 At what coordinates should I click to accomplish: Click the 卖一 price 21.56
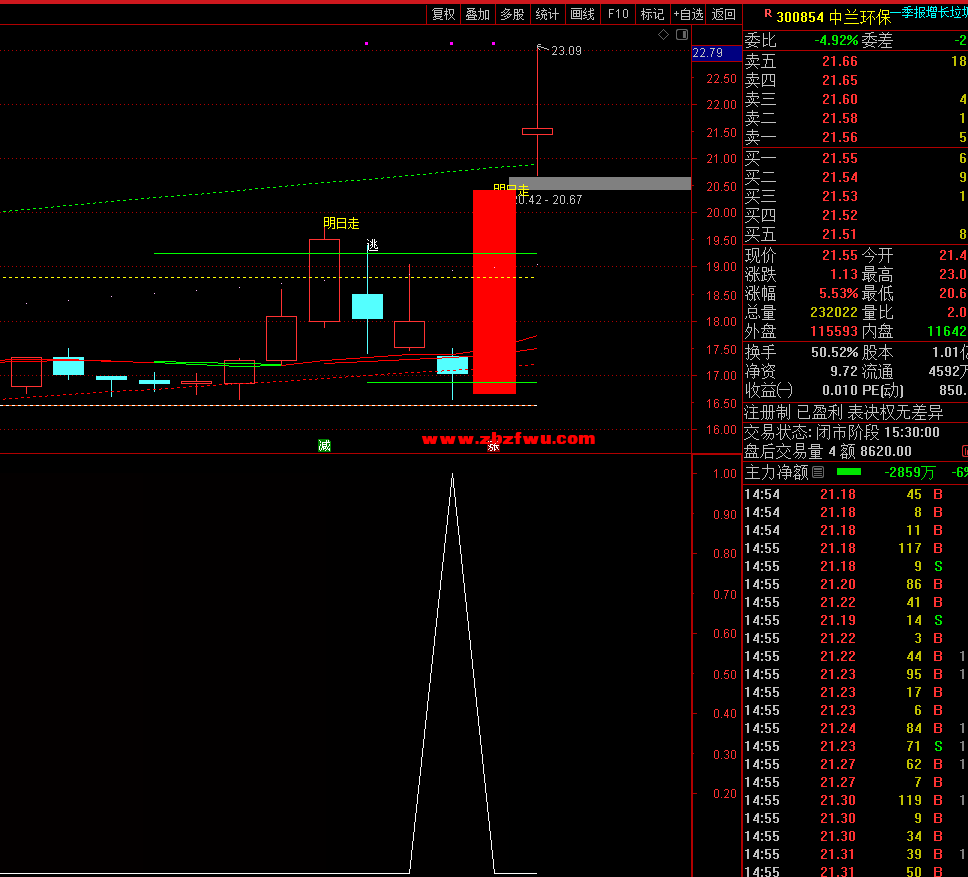pos(840,138)
